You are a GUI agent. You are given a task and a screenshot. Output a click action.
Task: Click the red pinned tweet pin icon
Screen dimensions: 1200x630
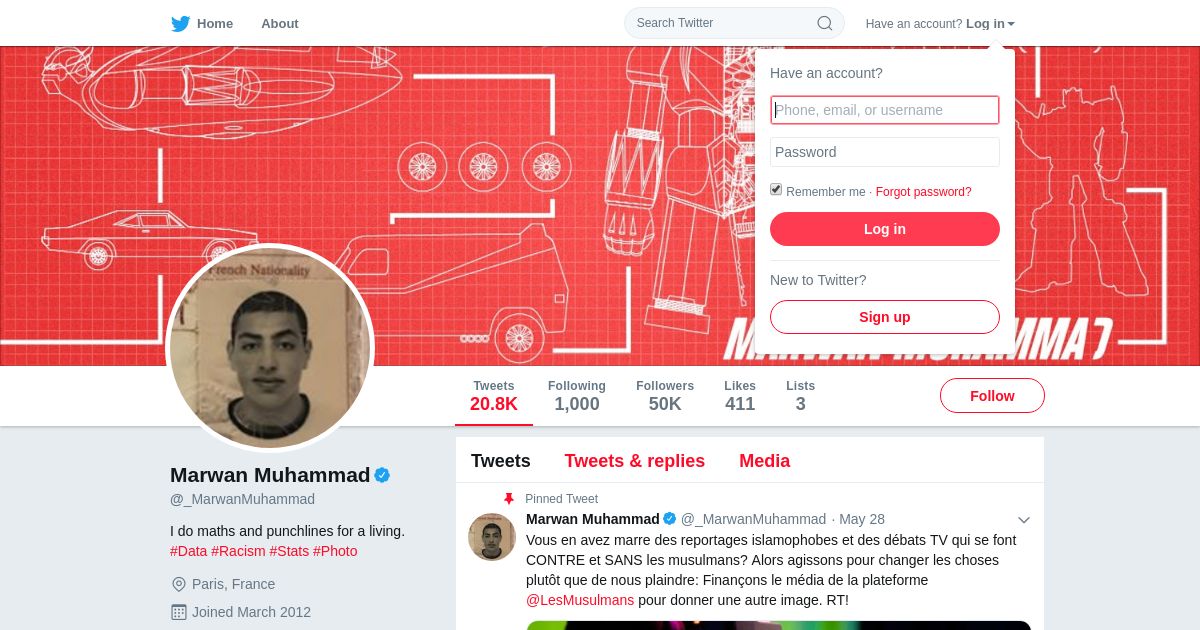(x=509, y=499)
